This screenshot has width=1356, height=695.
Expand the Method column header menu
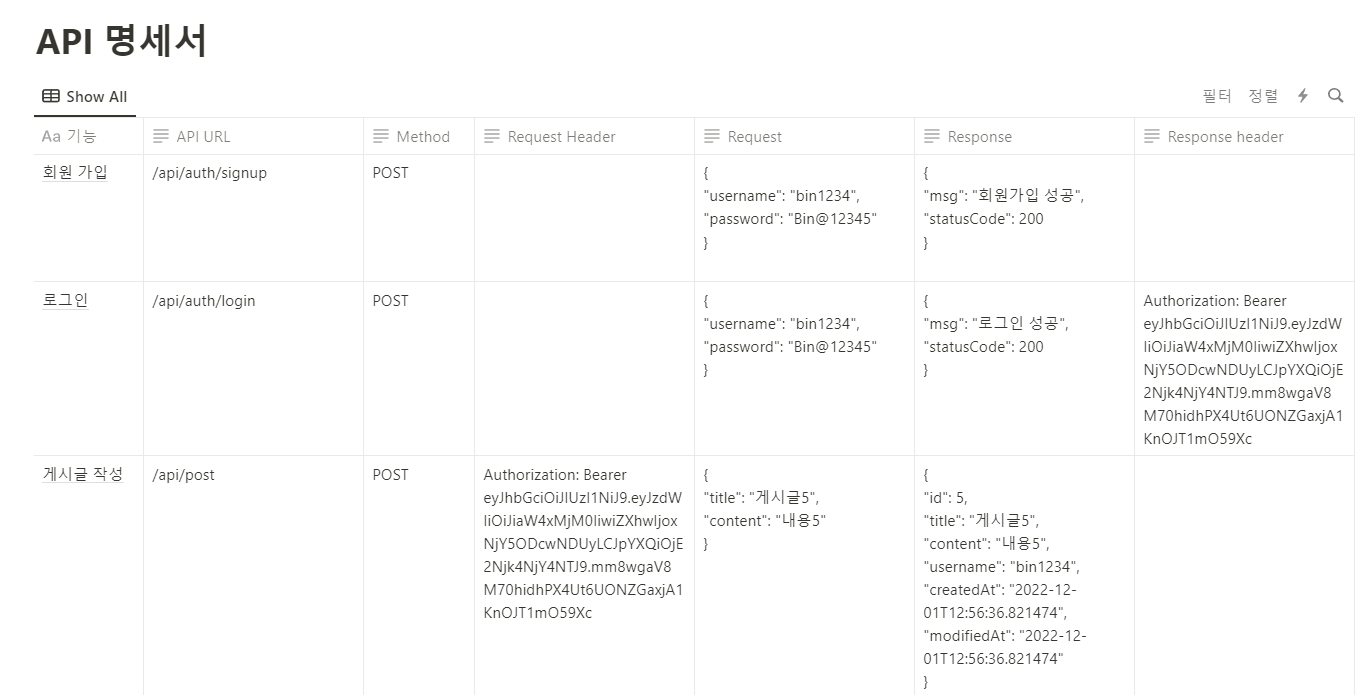pyautogui.click(x=419, y=136)
